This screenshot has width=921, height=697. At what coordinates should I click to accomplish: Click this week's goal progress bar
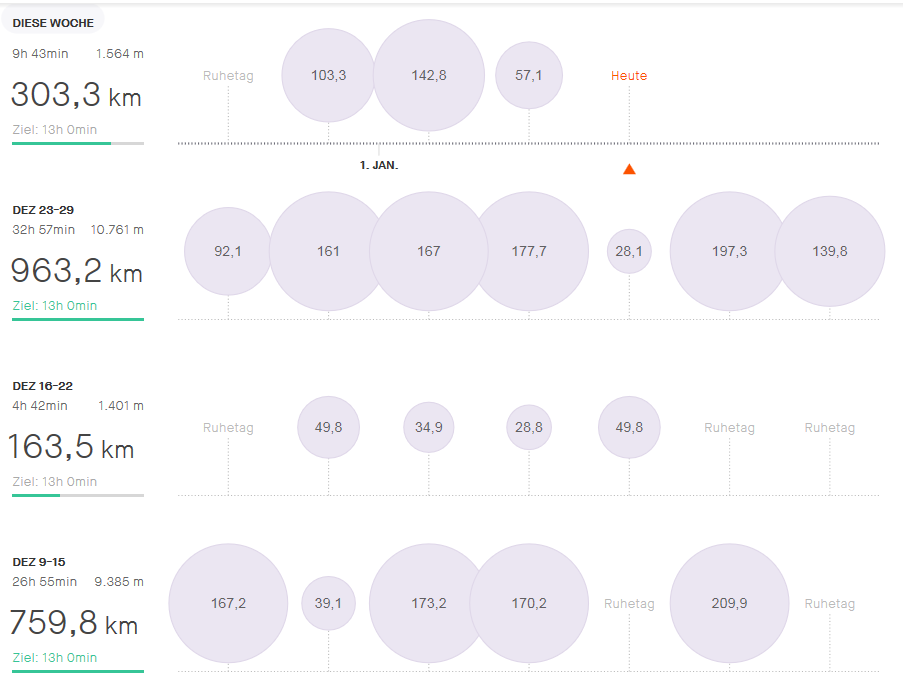pyautogui.click(x=78, y=143)
